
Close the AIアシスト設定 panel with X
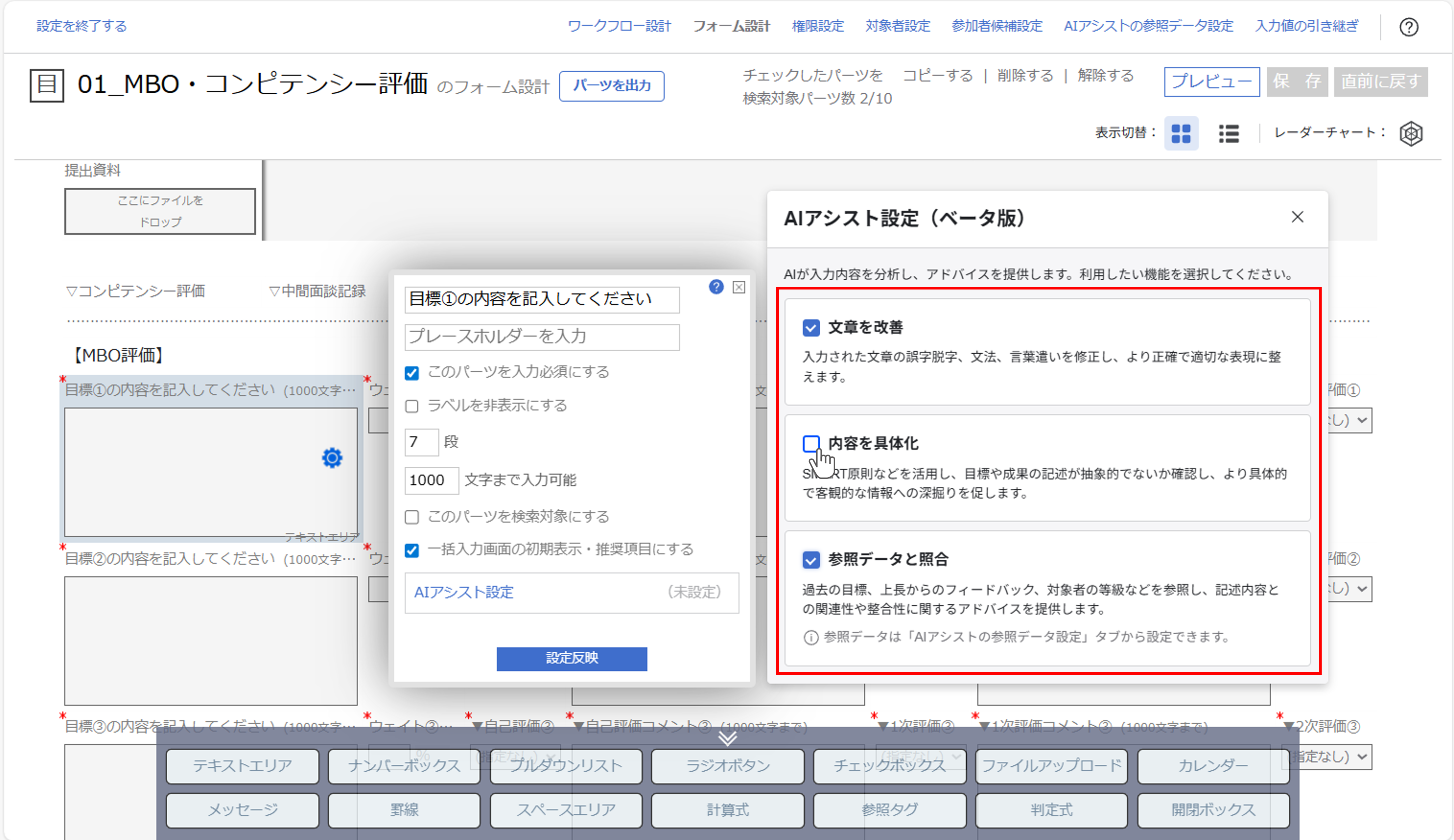pyautogui.click(x=1297, y=217)
